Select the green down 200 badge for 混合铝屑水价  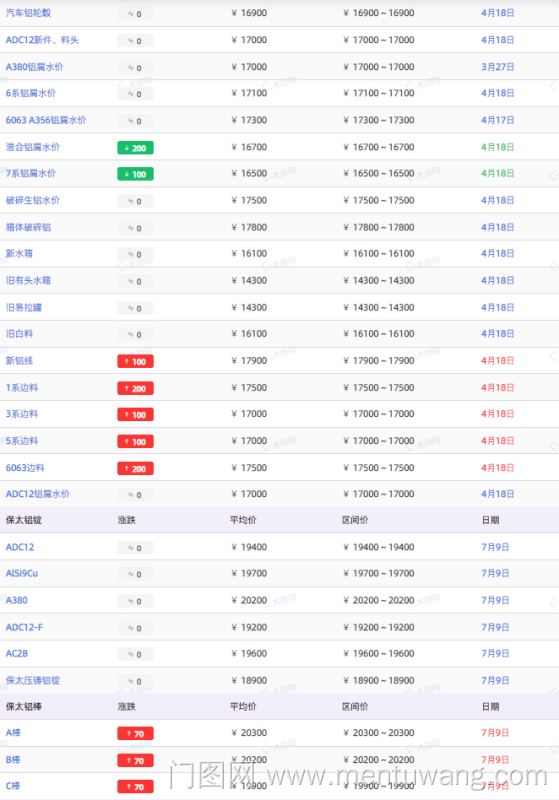[135, 148]
